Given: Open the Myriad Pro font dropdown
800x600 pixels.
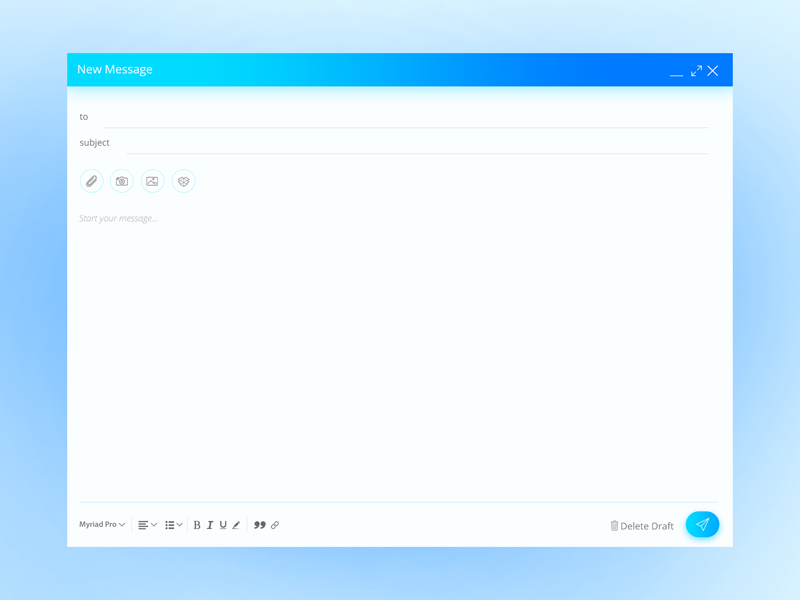Looking at the screenshot, I should pos(101,525).
